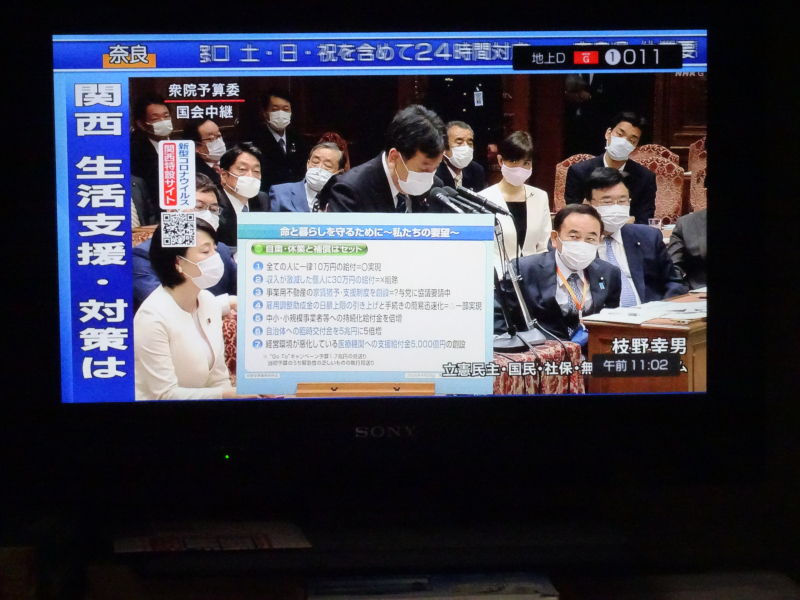Click the blue number 6 bullet on the panel
Viewport: 800px width, 600px height.
(258, 331)
